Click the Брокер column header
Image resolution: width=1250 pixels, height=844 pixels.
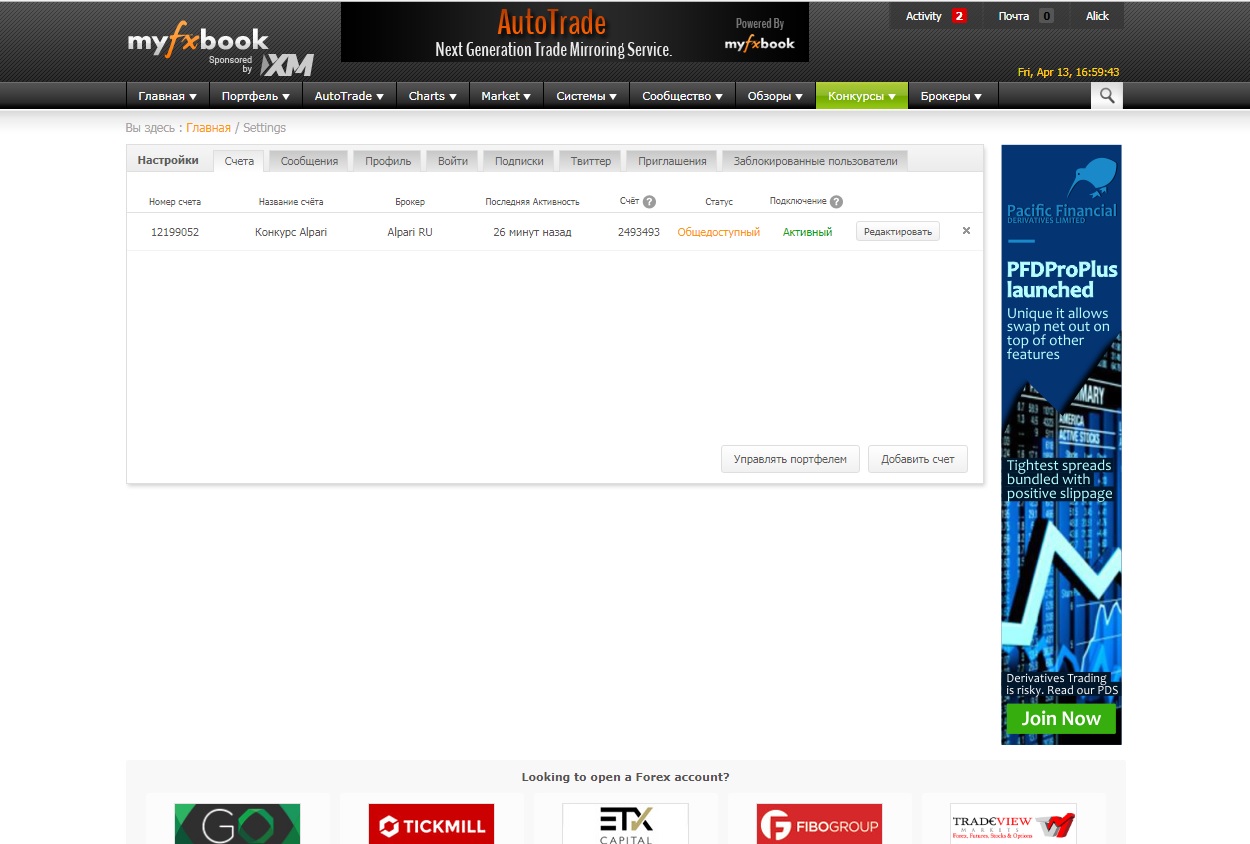tap(410, 202)
